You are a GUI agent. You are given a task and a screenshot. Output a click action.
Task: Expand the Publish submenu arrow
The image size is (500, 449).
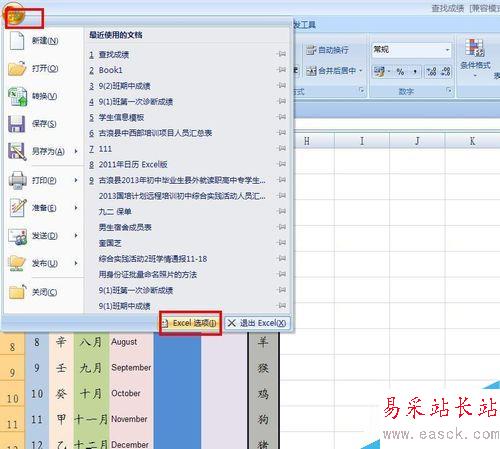coord(76,263)
